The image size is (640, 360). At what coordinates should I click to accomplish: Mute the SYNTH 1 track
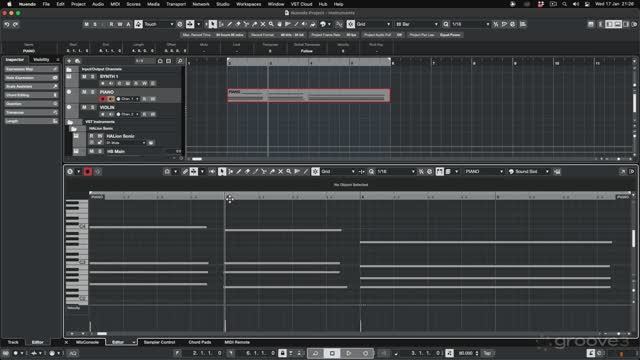point(84,76)
